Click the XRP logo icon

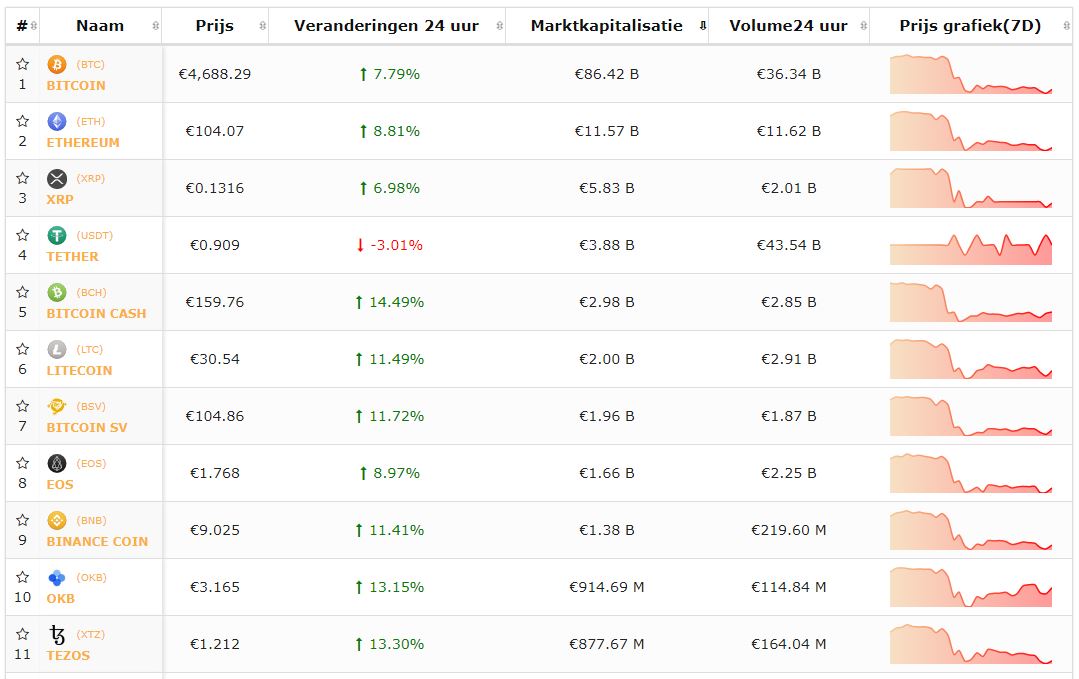(57, 179)
